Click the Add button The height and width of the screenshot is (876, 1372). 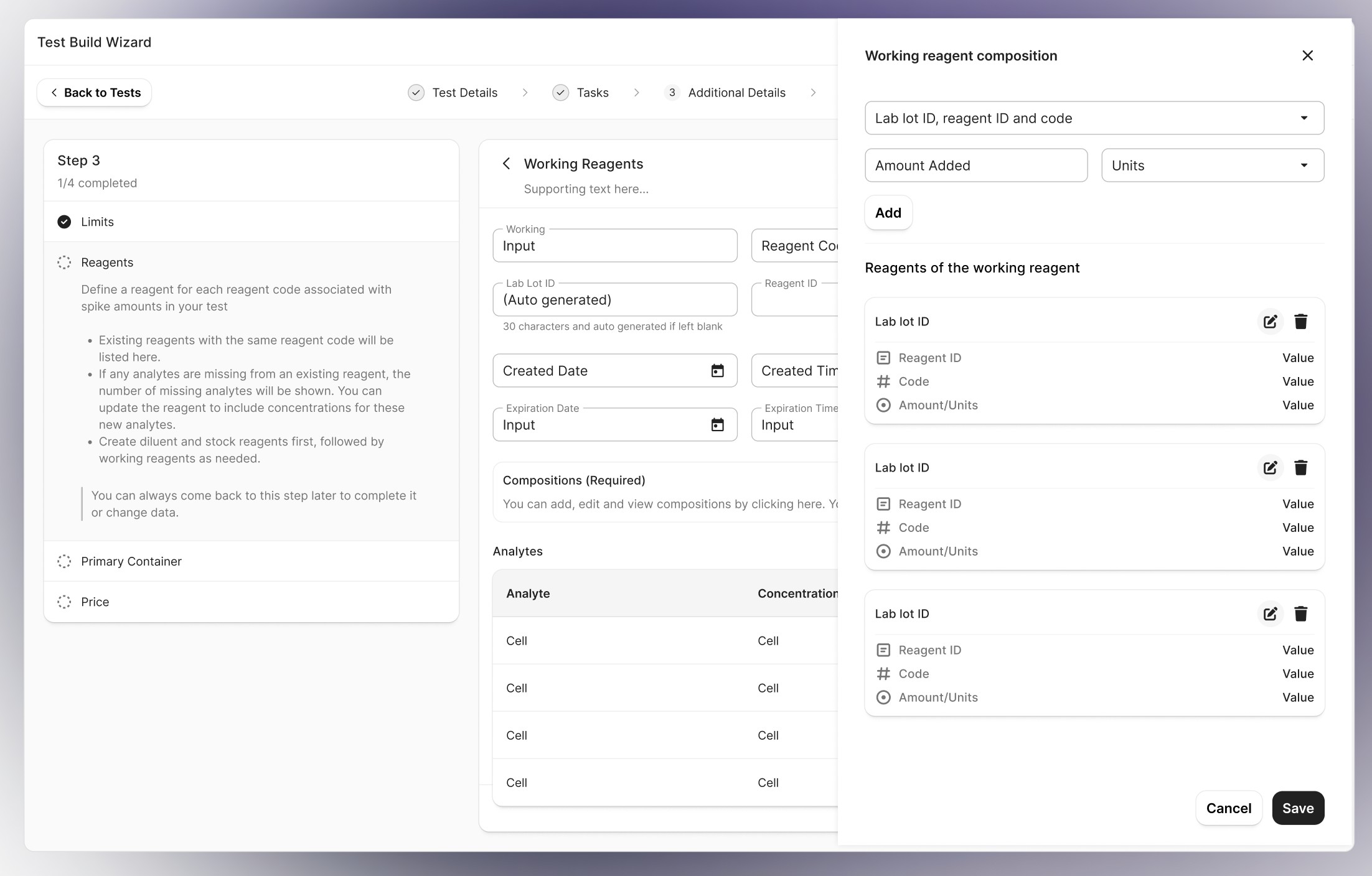point(888,213)
